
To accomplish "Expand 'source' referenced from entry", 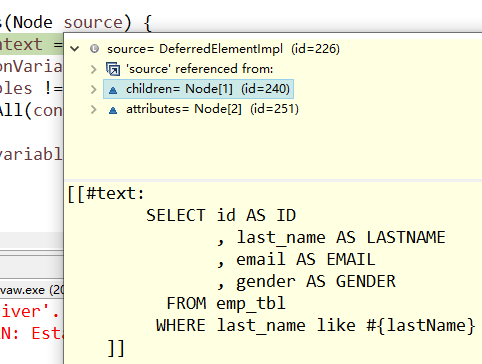I will 94,69.
